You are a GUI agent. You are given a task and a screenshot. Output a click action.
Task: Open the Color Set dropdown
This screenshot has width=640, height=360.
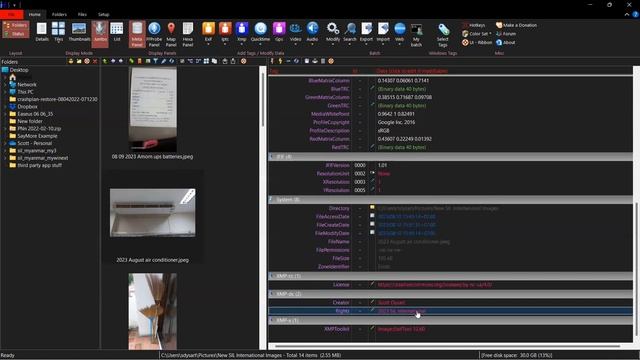point(477,34)
